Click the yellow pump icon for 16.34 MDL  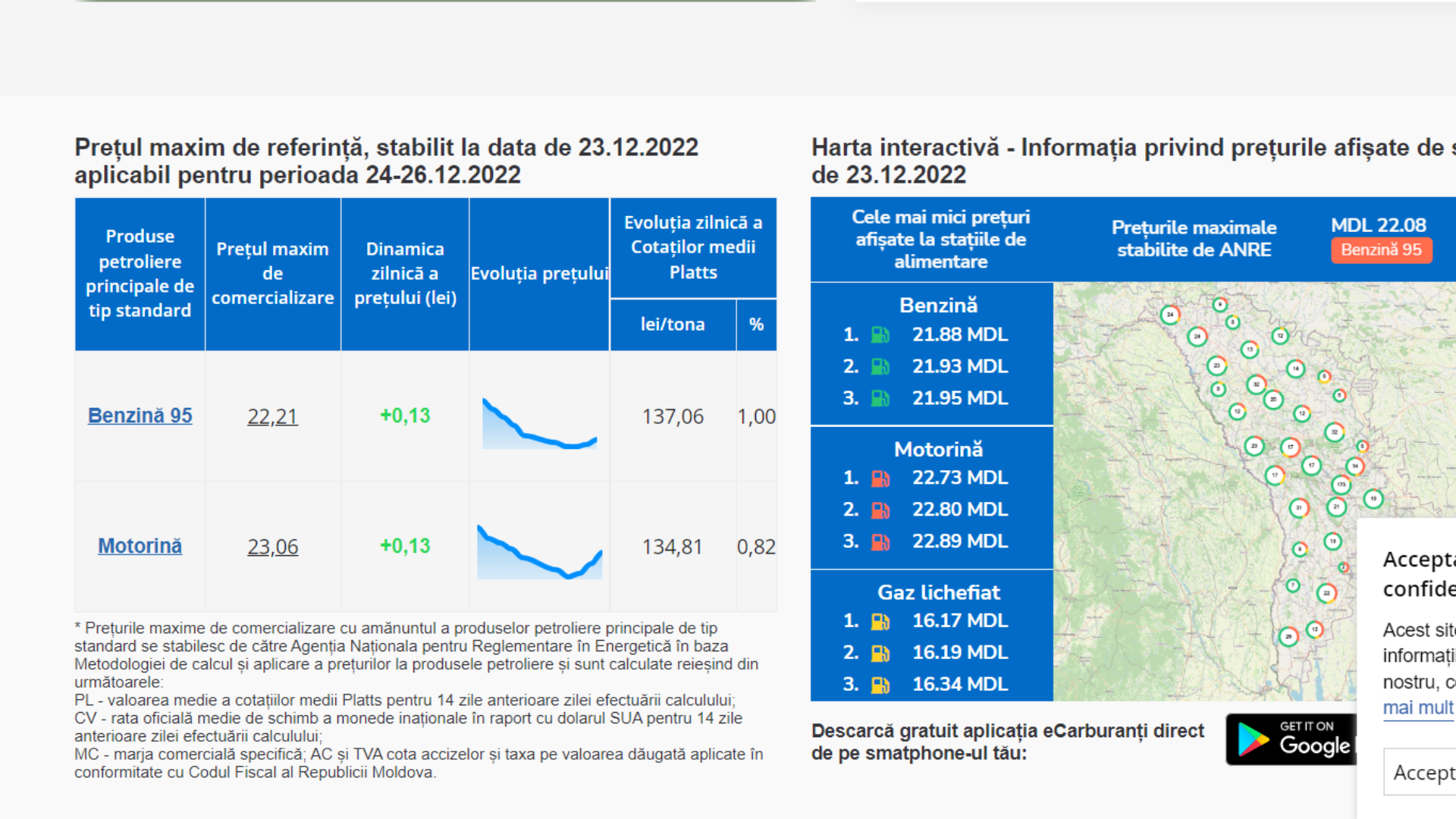(880, 685)
